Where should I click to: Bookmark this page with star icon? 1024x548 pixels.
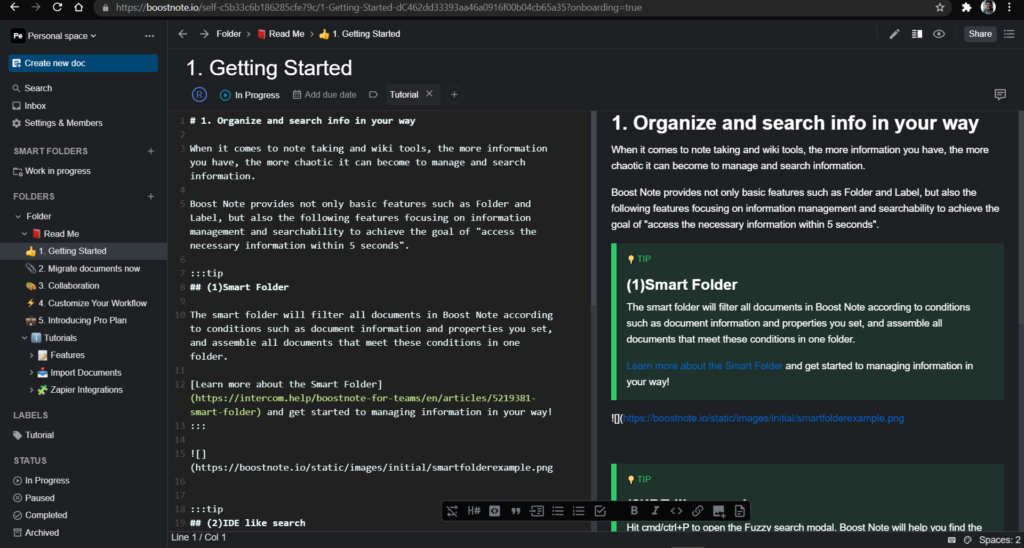point(940,8)
